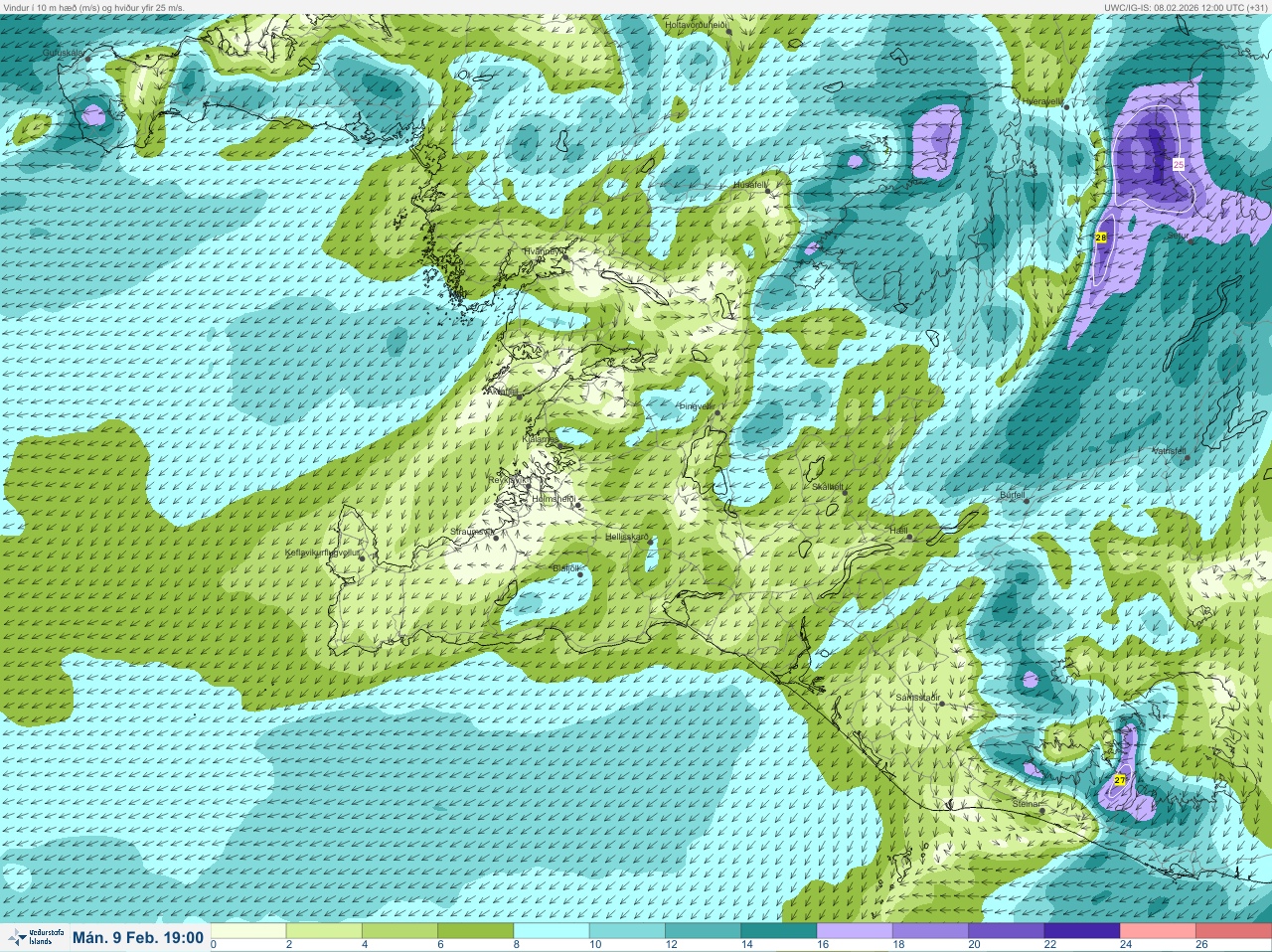
Task: Select the 20–22 m/s legend swatch
Action: click(x=1005, y=931)
